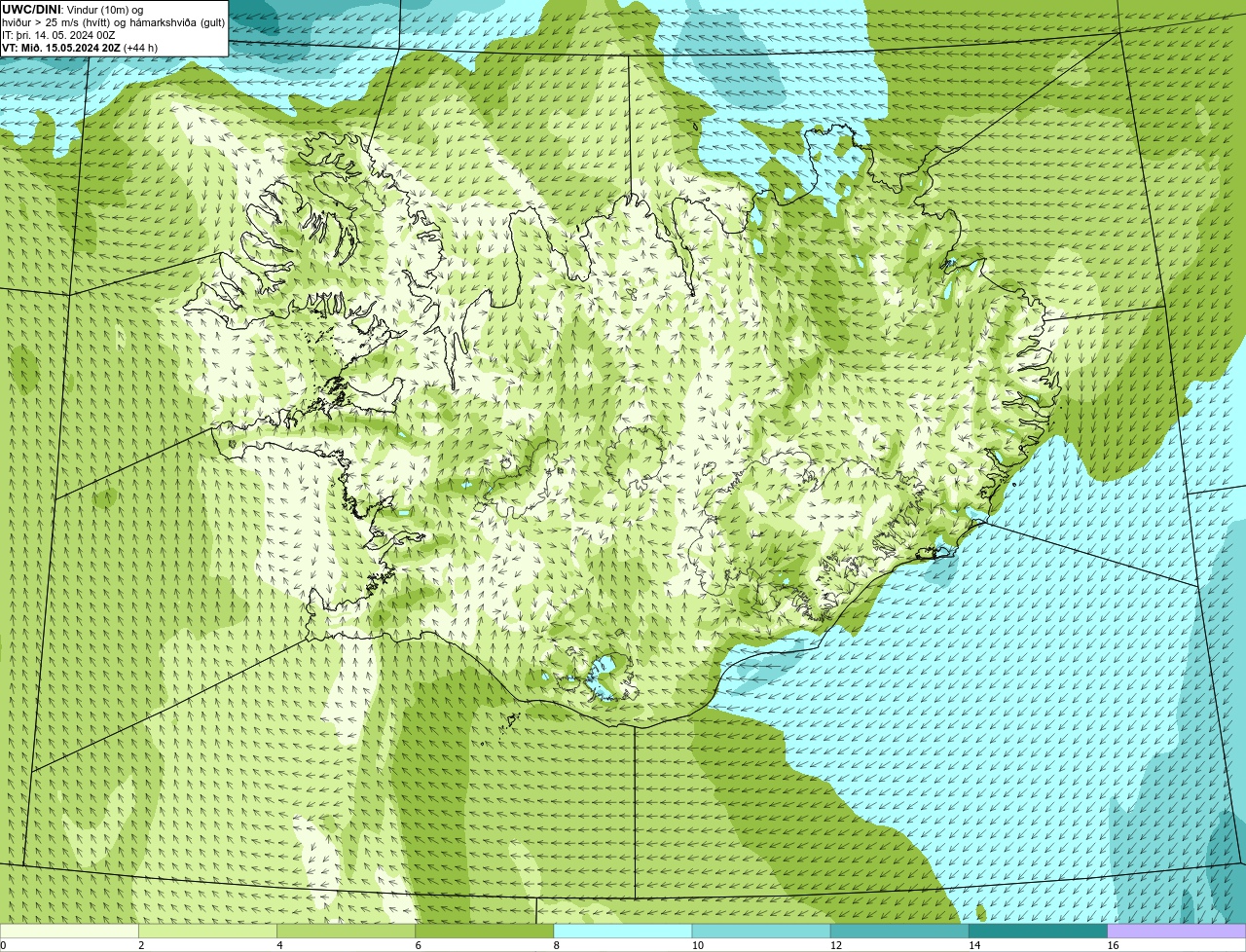Image resolution: width=1246 pixels, height=952 pixels.
Task: Click the lavender above-16 m/s legend swatch
Action: 1177,931
